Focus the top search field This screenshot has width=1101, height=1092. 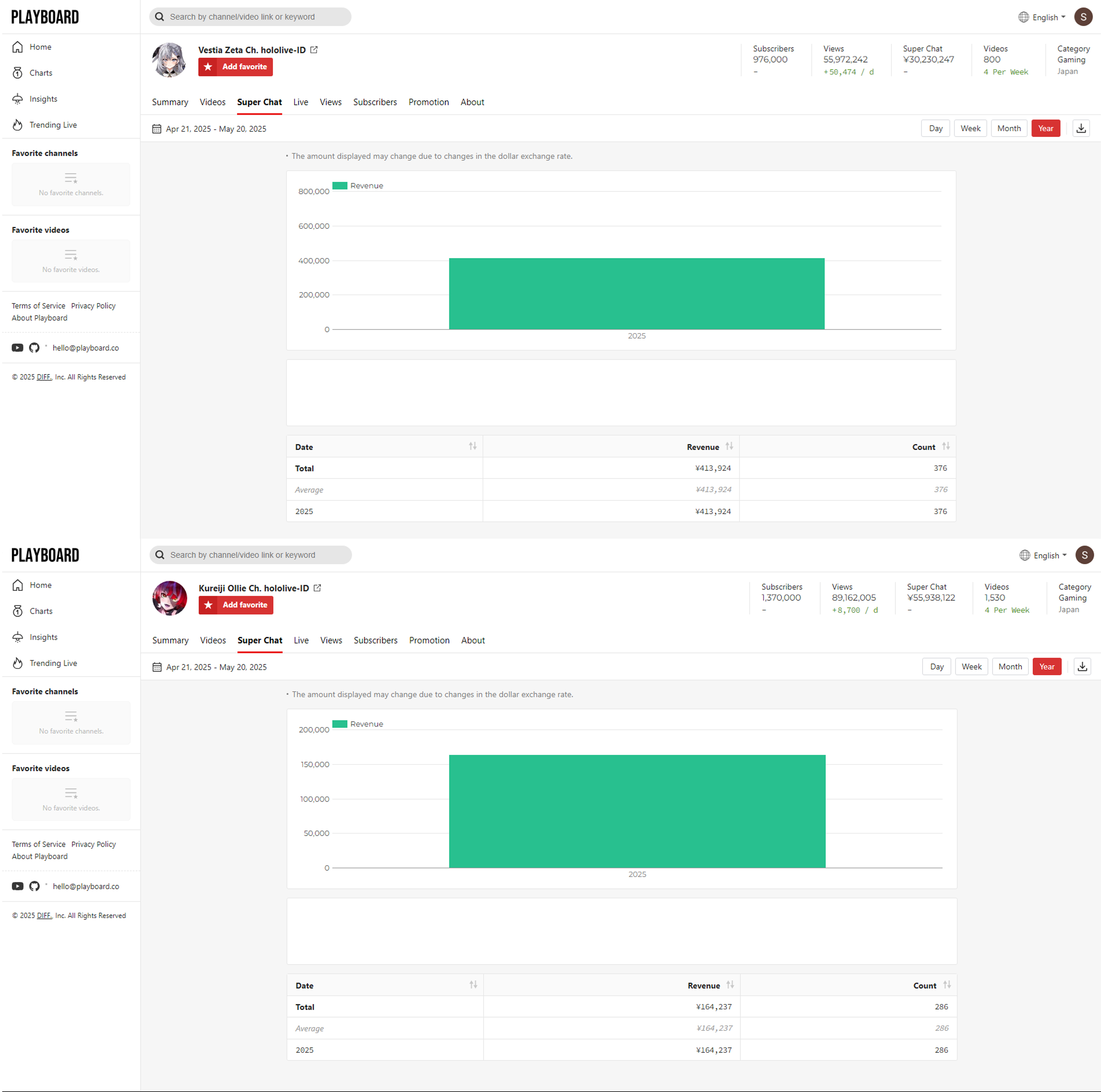(x=251, y=17)
